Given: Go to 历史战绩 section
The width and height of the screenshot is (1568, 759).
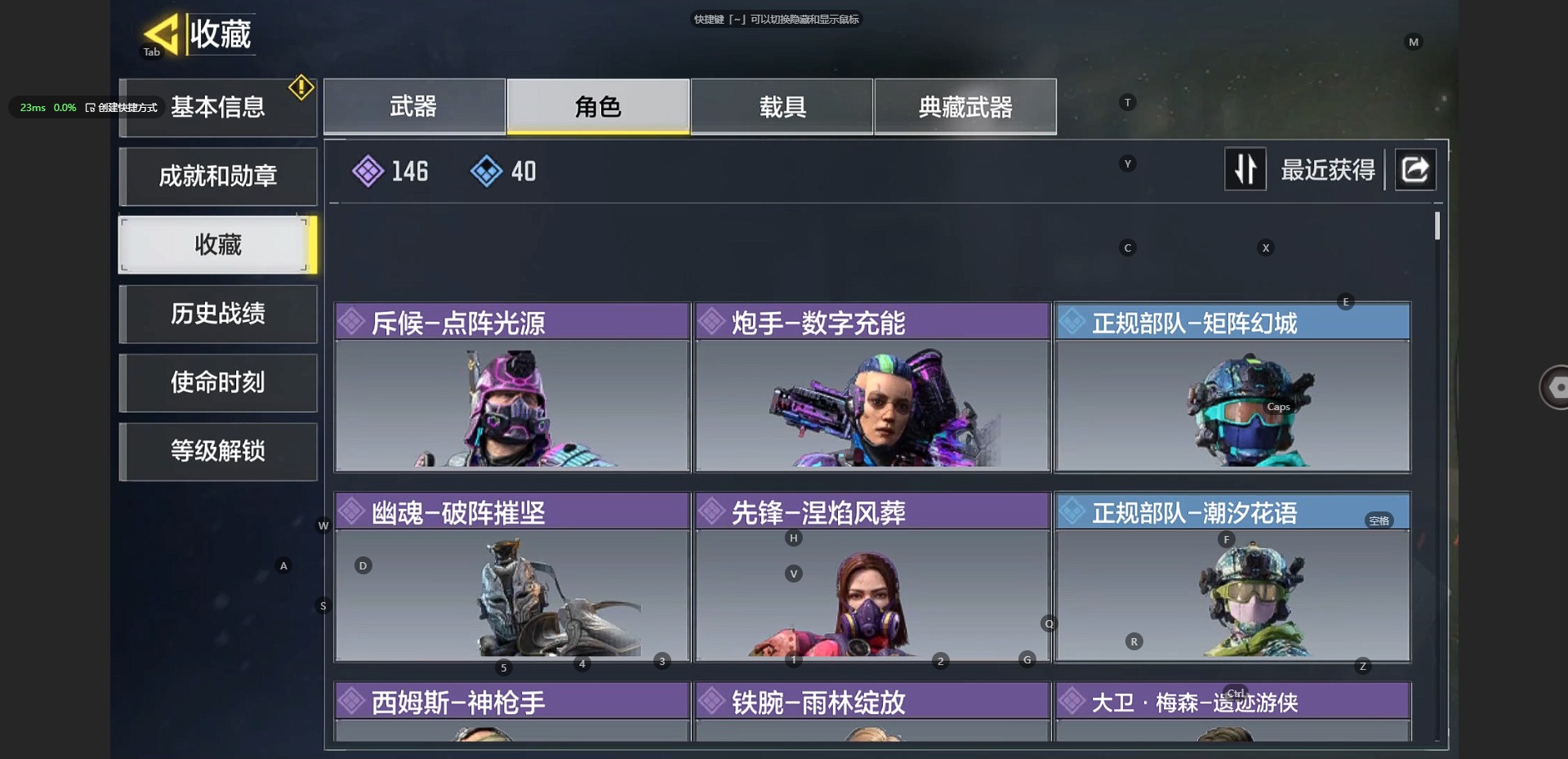Looking at the screenshot, I should click(x=218, y=314).
